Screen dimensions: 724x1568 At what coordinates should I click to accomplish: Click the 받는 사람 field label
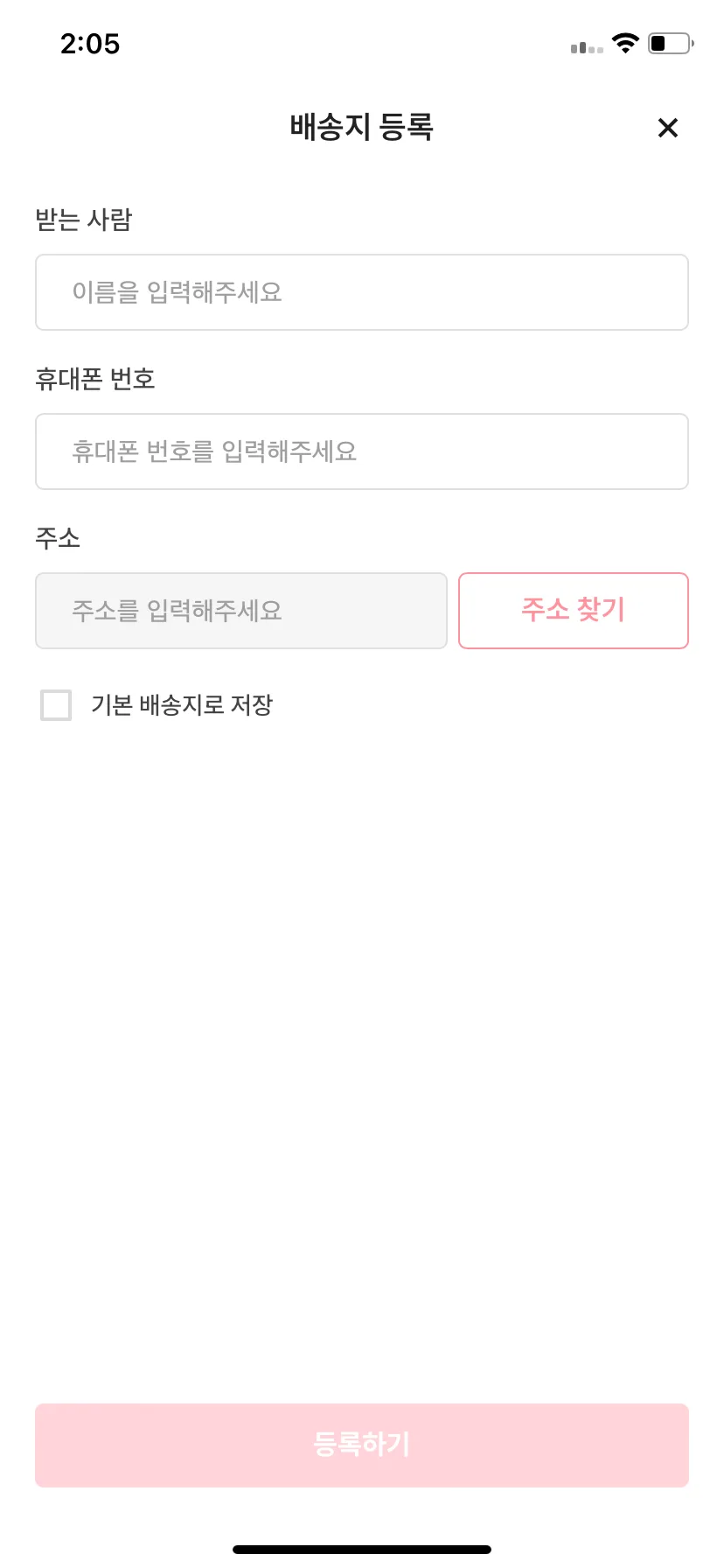tap(84, 220)
